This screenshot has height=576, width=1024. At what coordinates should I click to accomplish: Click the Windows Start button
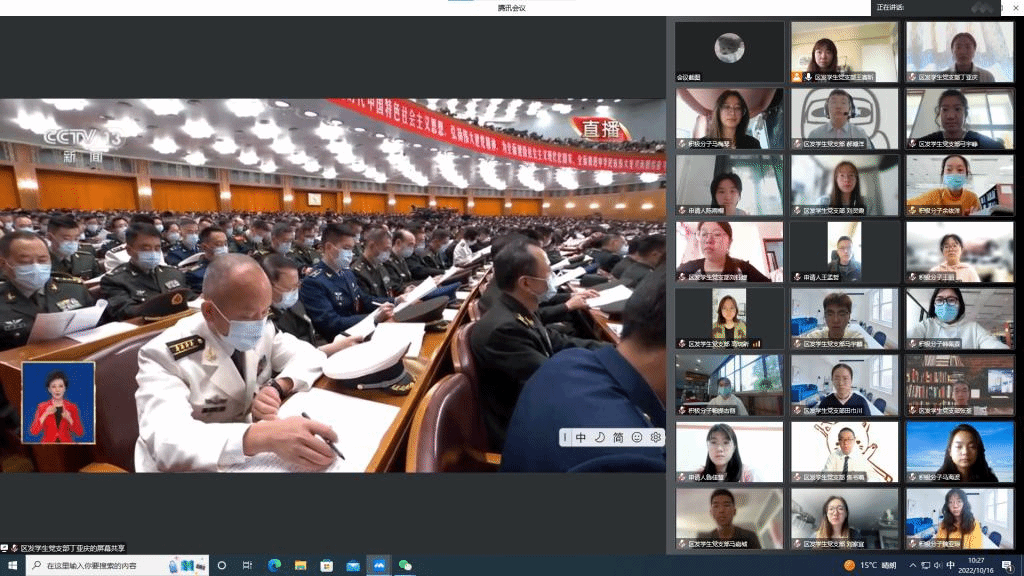10,565
